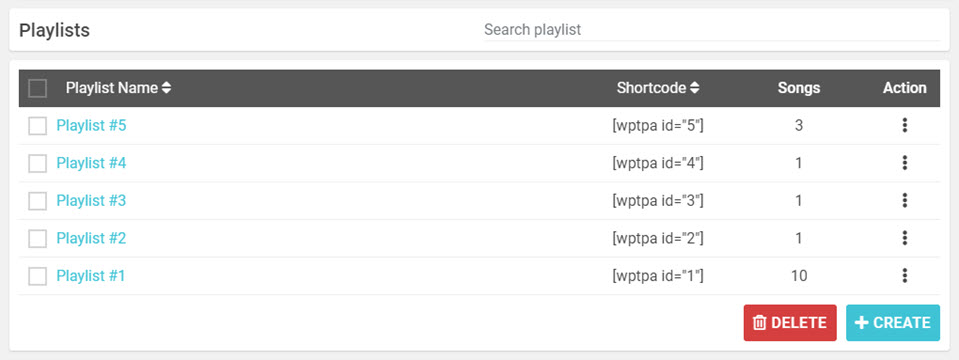
Task: Check the box next to Playlist #5
Action: pyautogui.click(x=37, y=126)
